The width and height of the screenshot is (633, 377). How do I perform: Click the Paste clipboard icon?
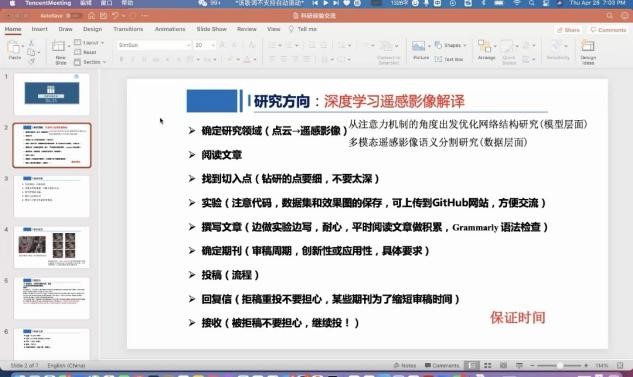[x=14, y=48]
